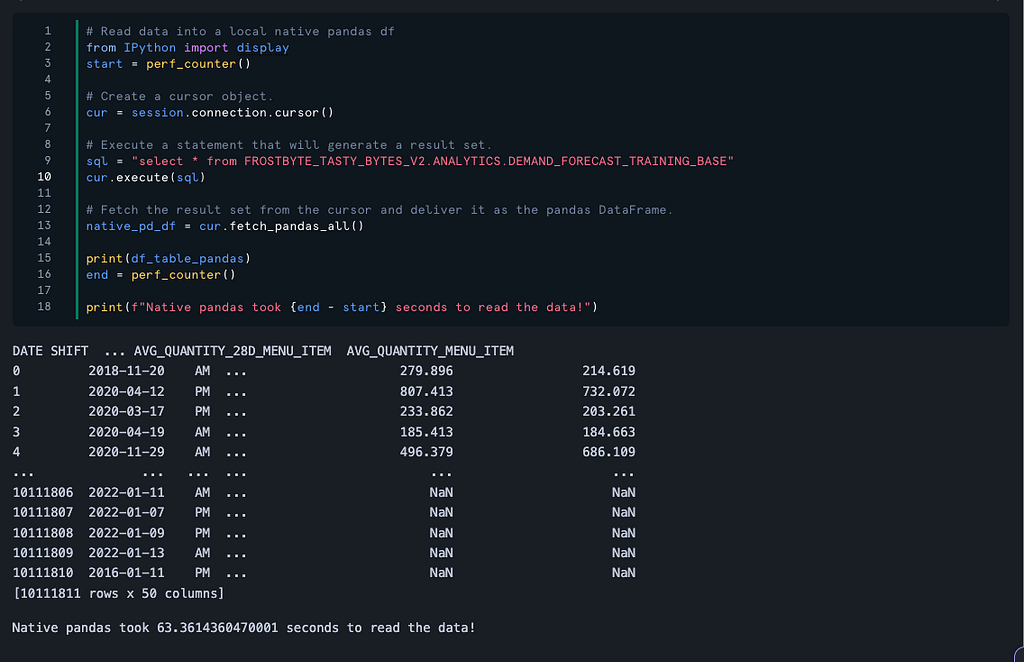Click the 'display' import keyword

[263, 48]
